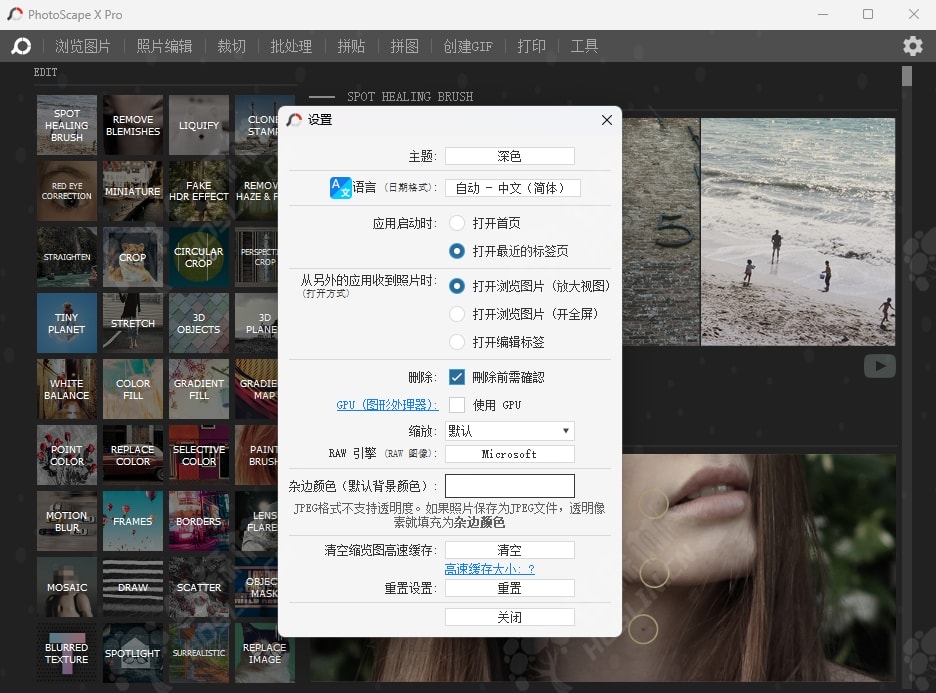
Task: Click the language translate icon
Action: [341, 188]
